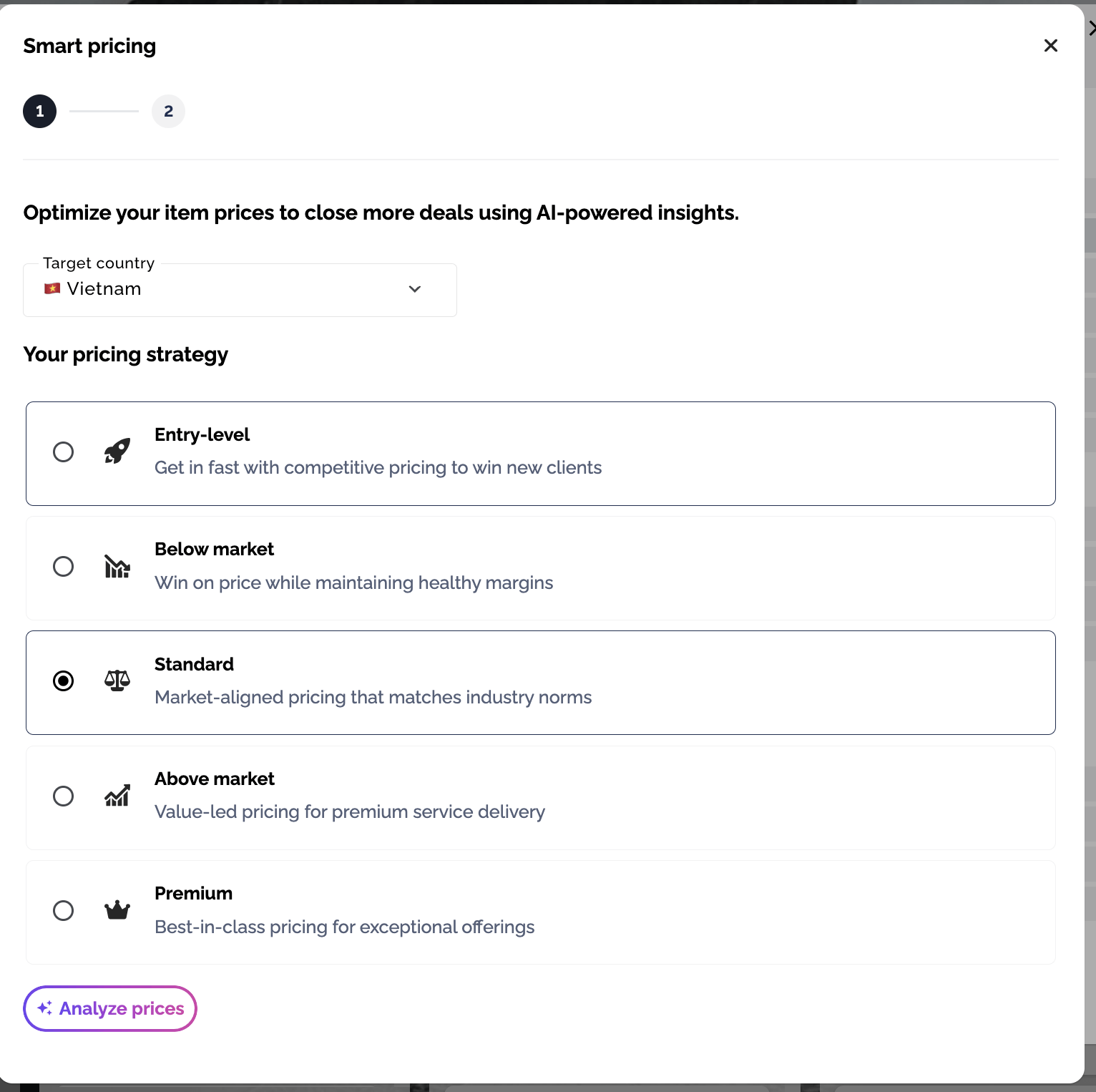Click the rising chart Above market icon
Viewport: 1096px width, 1092px height.
(x=117, y=796)
